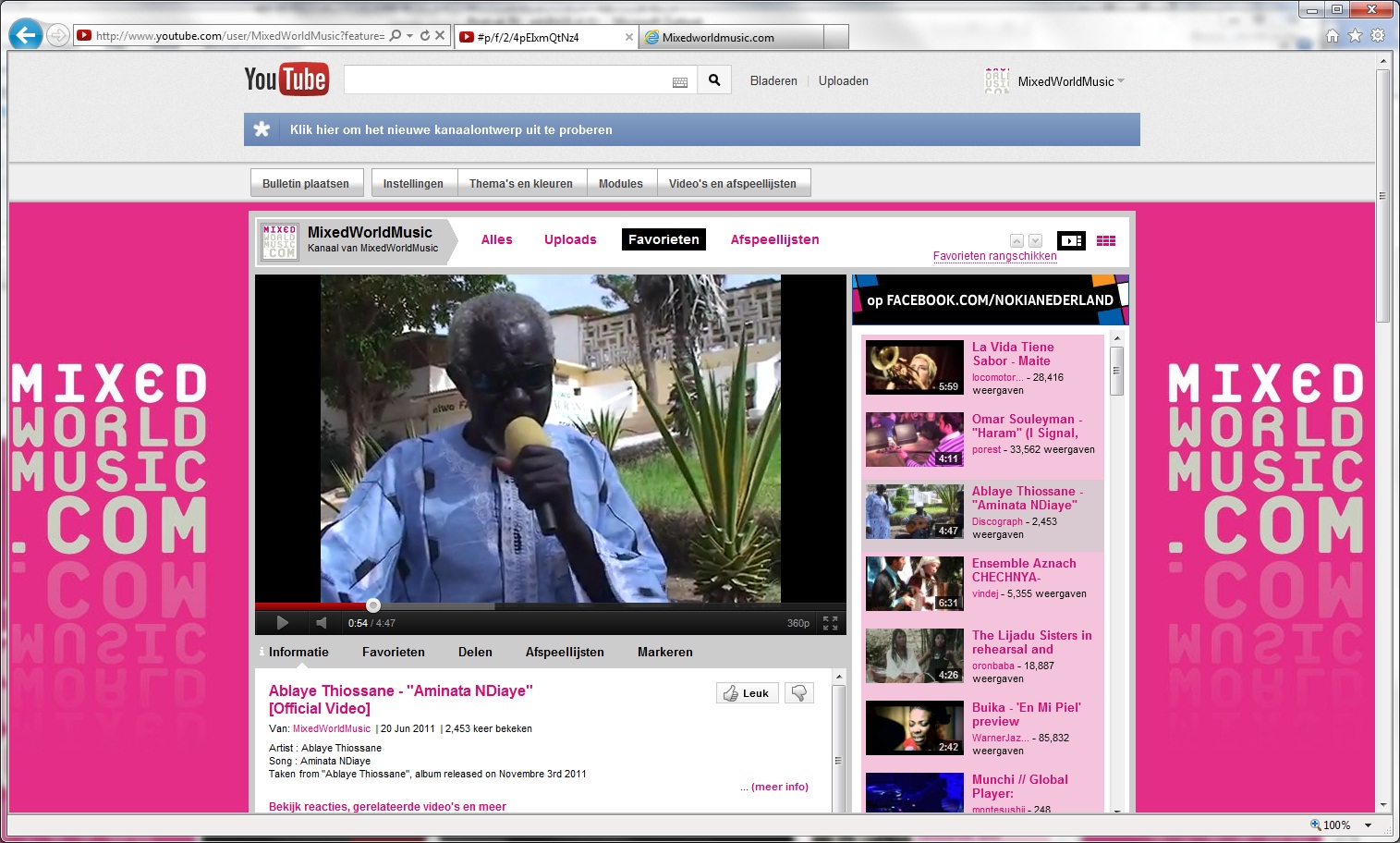Image resolution: width=1400 pixels, height=843 pixels.
Task: Open Buika 'En Mi Piel' preview title
Action: click(1027, 715)
